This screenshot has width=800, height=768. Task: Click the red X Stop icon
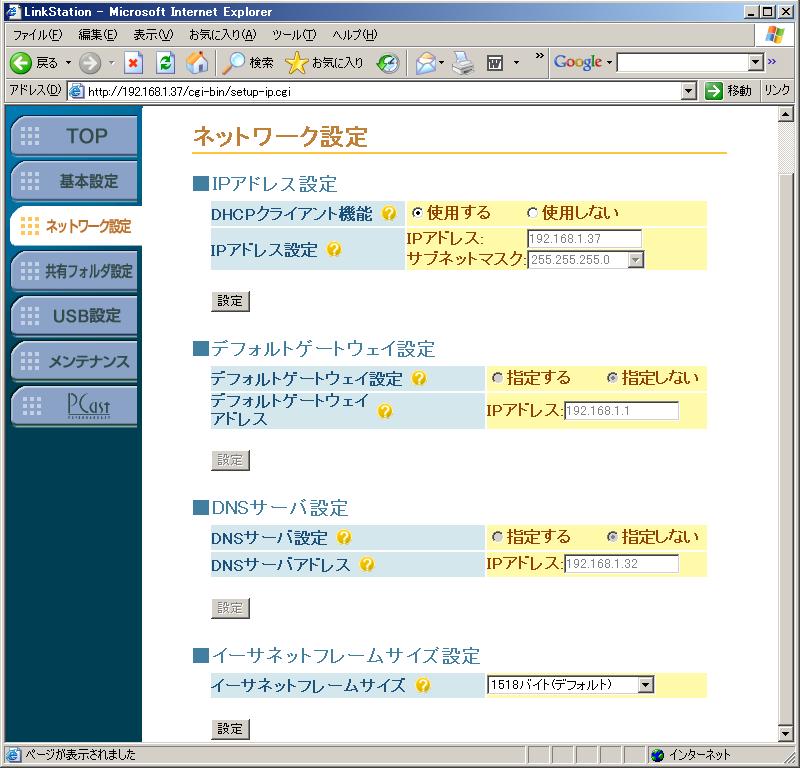pyautogui.click(x=133, y=63)
